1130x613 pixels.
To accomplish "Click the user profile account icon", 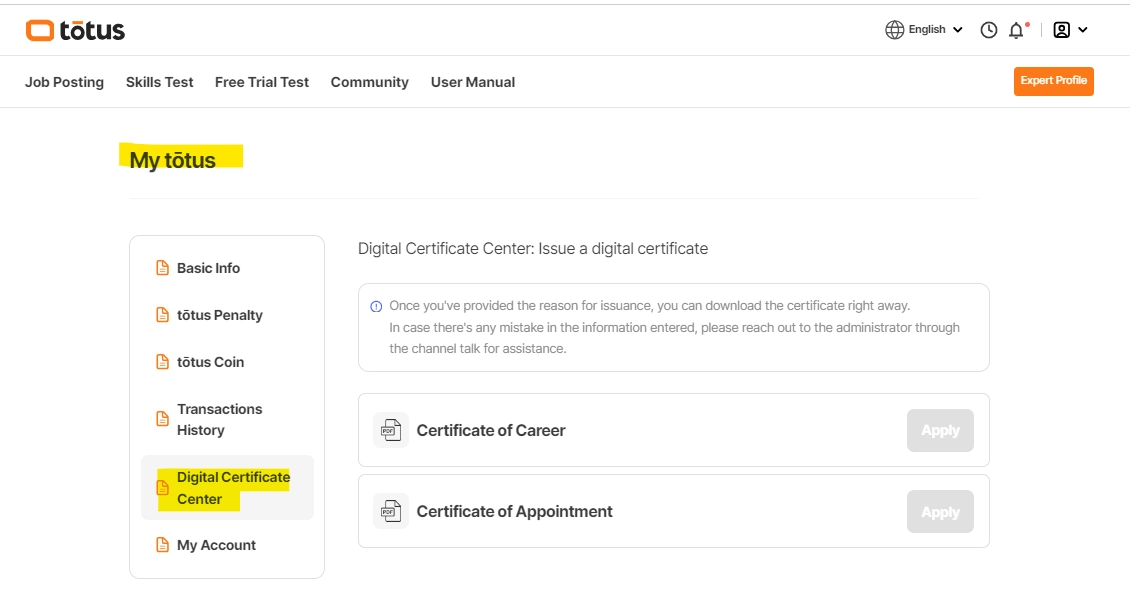I will pyautogui.click(x=1062, y=30).
